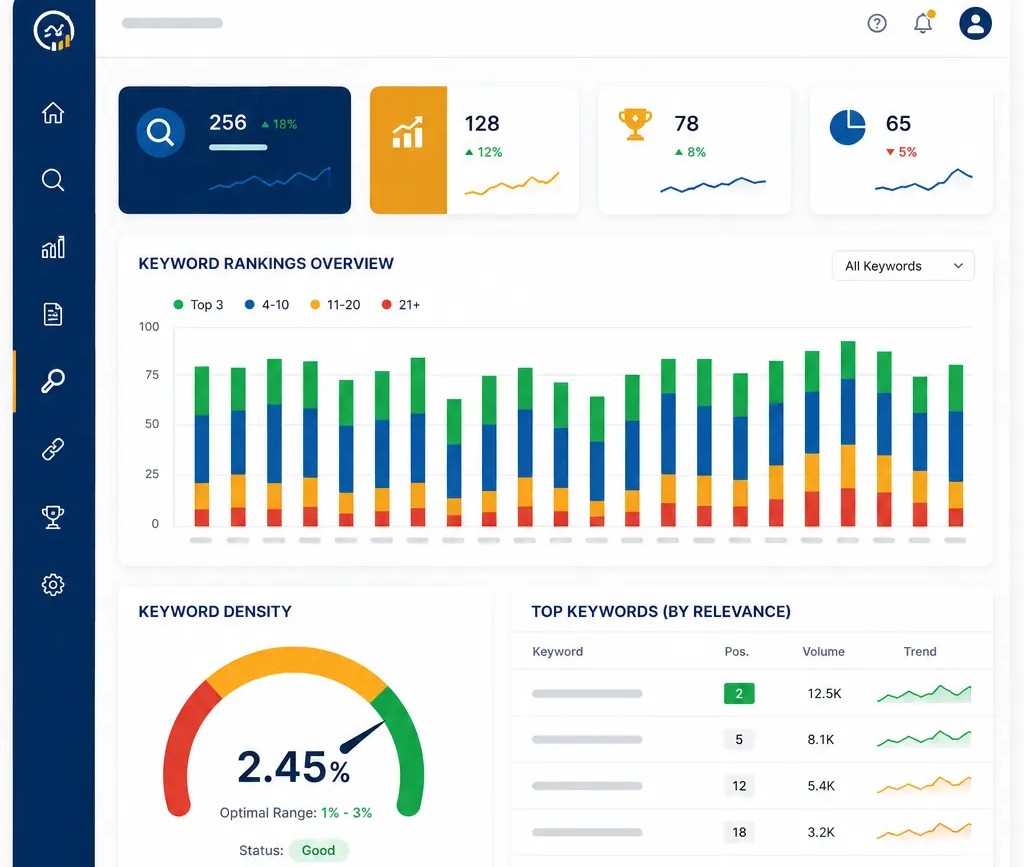The width and height of the screenshot is (1024, 867).
Task: Click the position 5 badge
Action: pyautogui.click(x=739, y=740)
